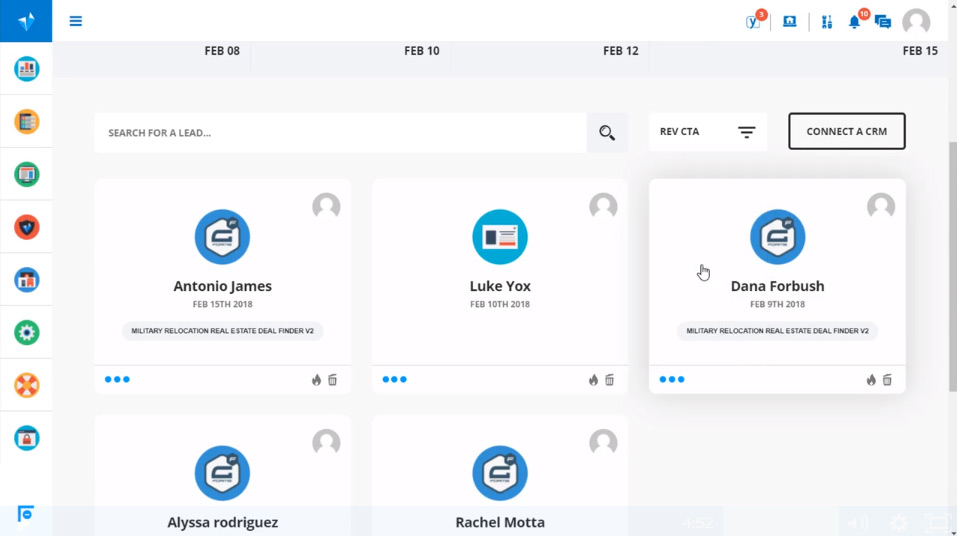Image resolution: width=957 pixels, height=536 pixels.
Task: Open the bar chart dashboard sidebar icon
Action: 27,69
